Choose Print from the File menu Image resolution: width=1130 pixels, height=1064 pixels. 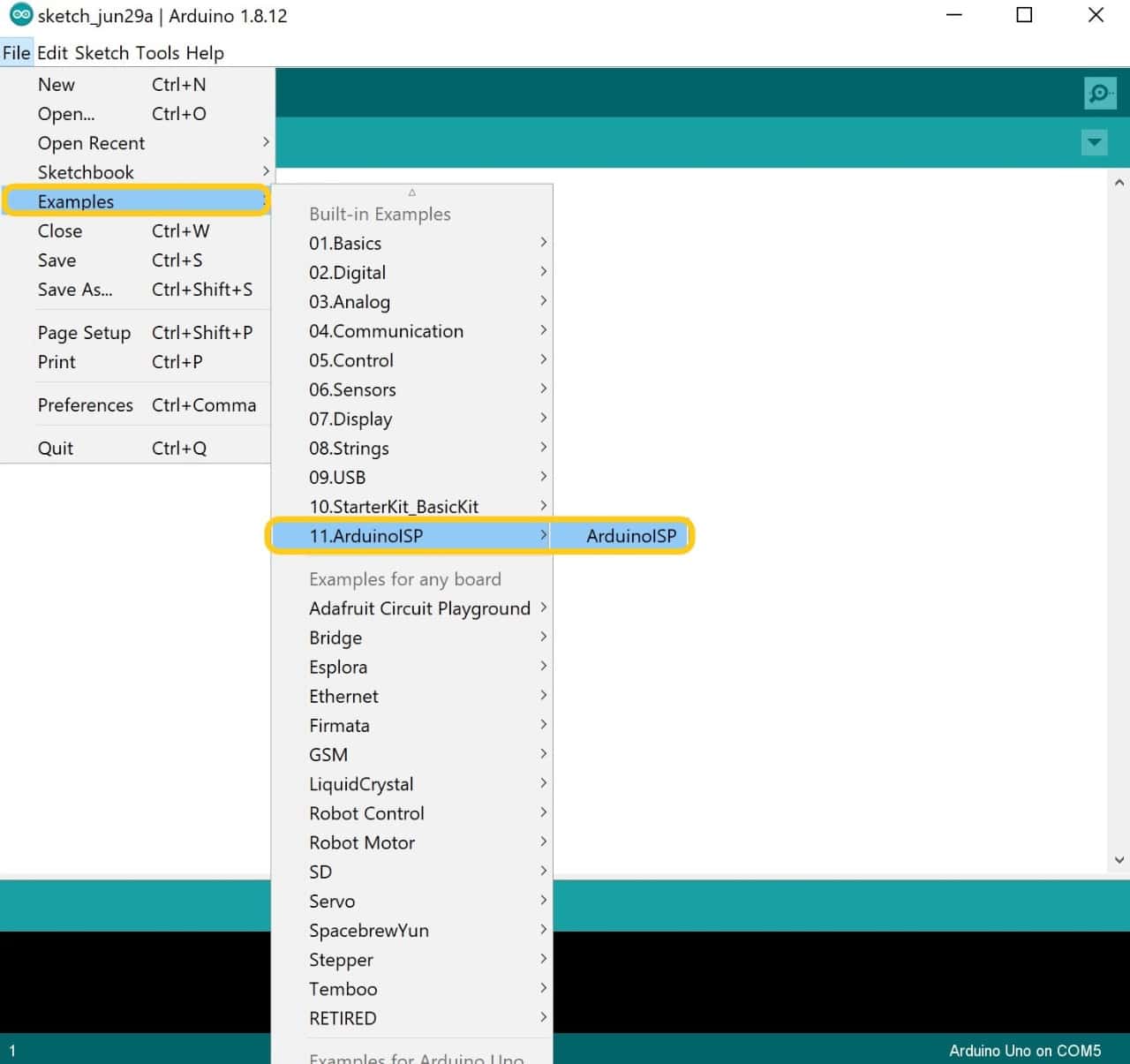137,362
